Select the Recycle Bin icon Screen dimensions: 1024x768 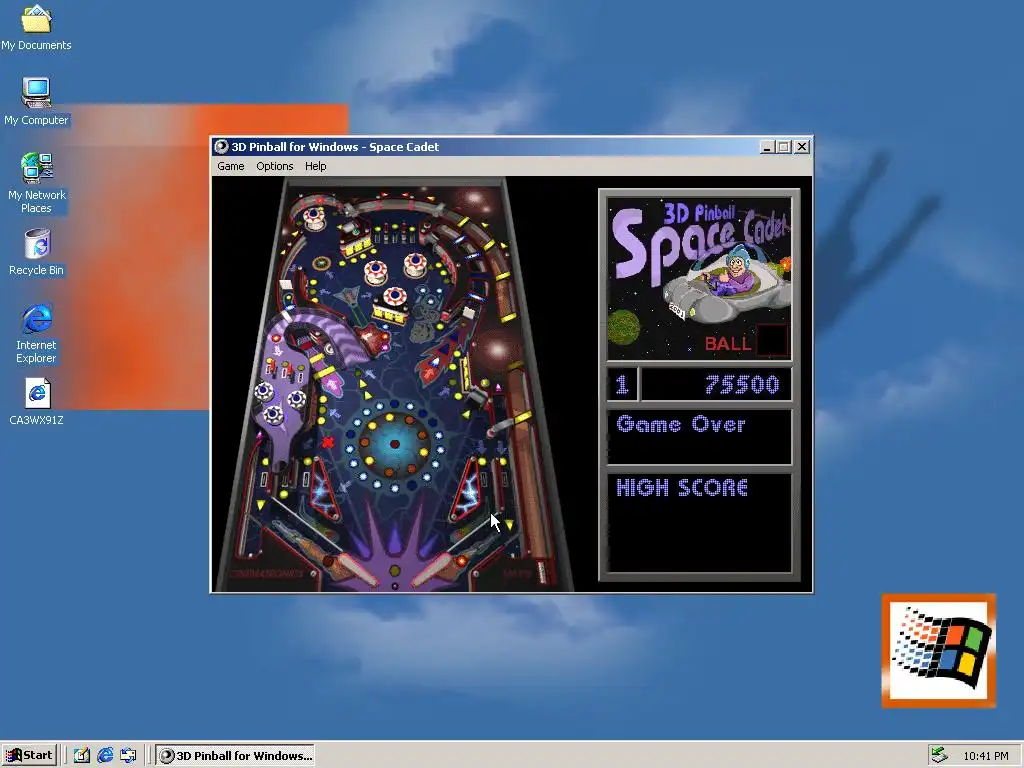pyautogui.click(x=36, y=252)
